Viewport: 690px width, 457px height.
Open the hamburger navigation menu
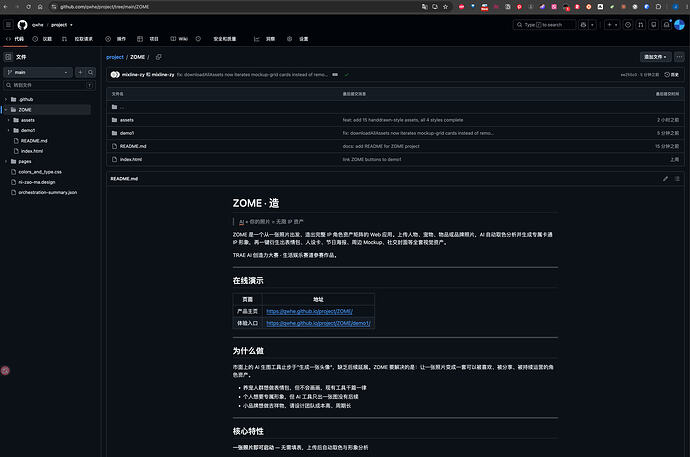8,25
